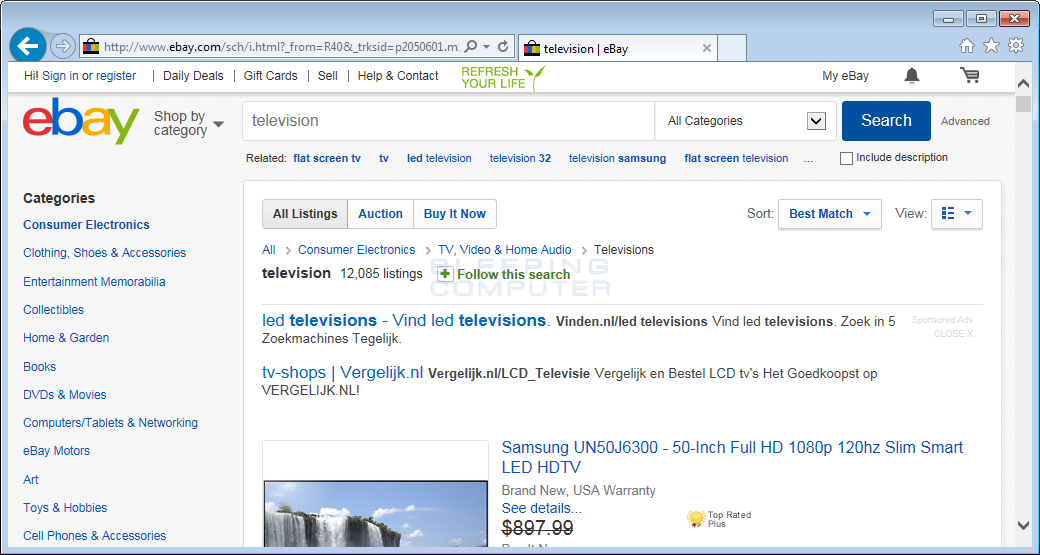Click the Sign in link
1040x555 pixels.
tap(60, 76)
